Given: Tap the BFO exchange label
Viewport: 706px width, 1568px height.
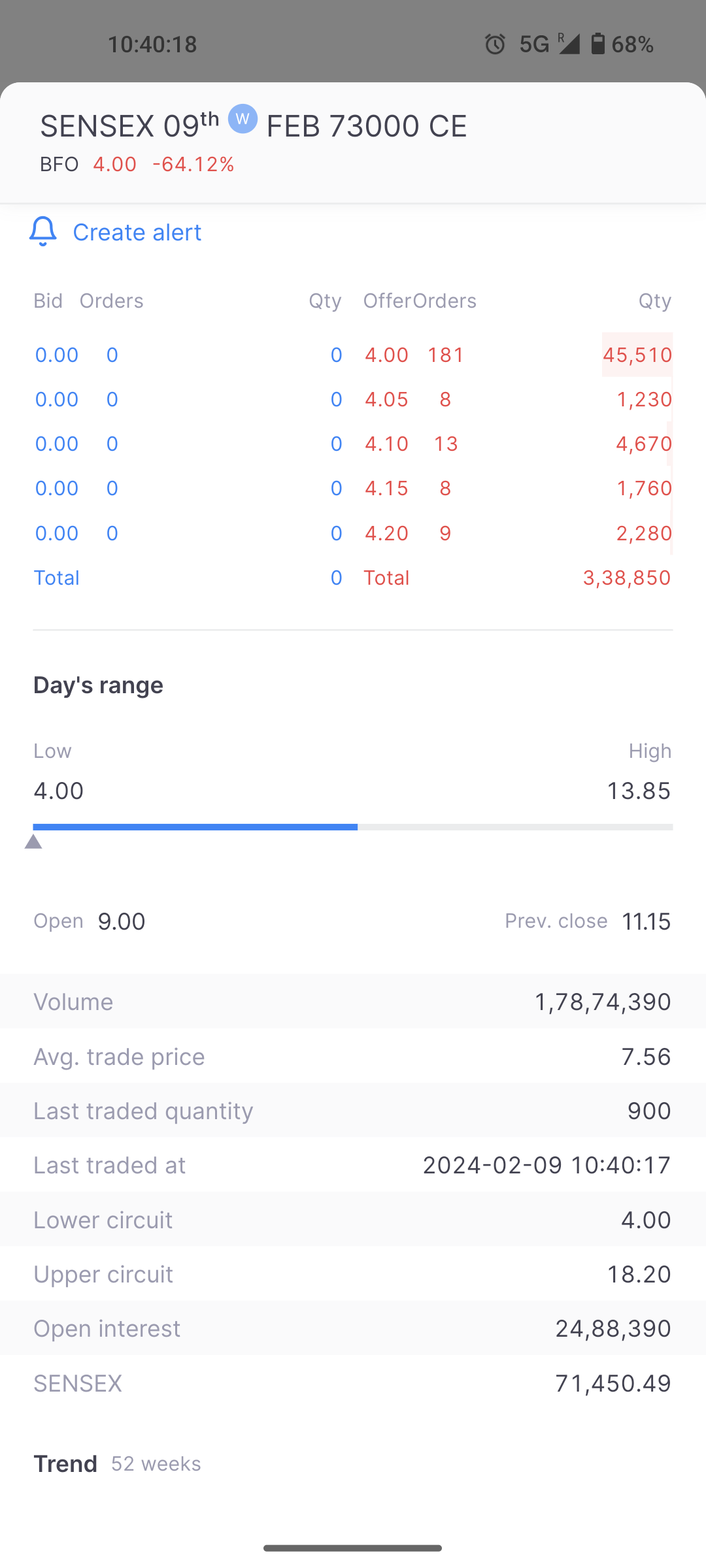Looking at the screenshot, I should tap(59, 164).
